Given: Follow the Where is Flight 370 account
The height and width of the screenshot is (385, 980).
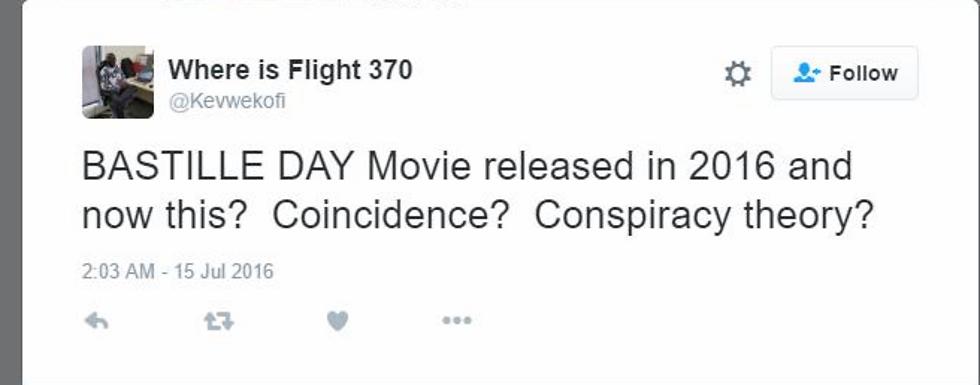Looking at the screenshot, I should [x=844, y=73].
